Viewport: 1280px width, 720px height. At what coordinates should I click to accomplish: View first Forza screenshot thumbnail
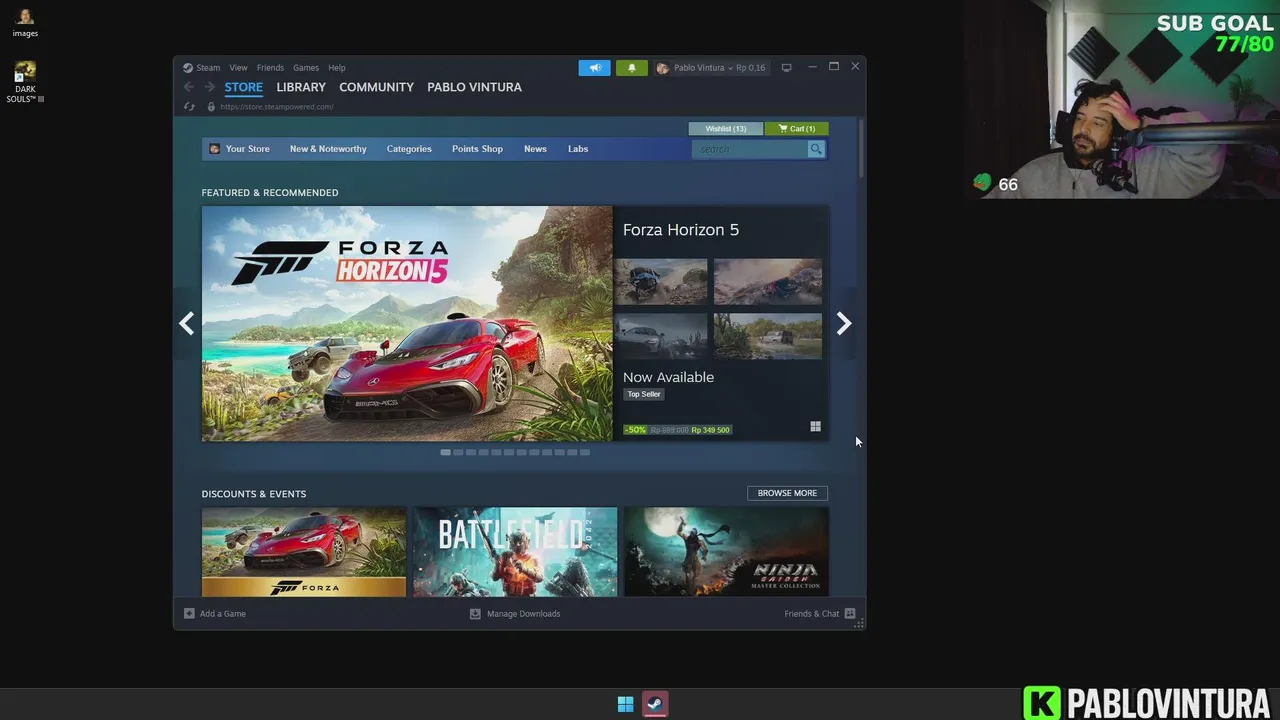coord(661,281)
